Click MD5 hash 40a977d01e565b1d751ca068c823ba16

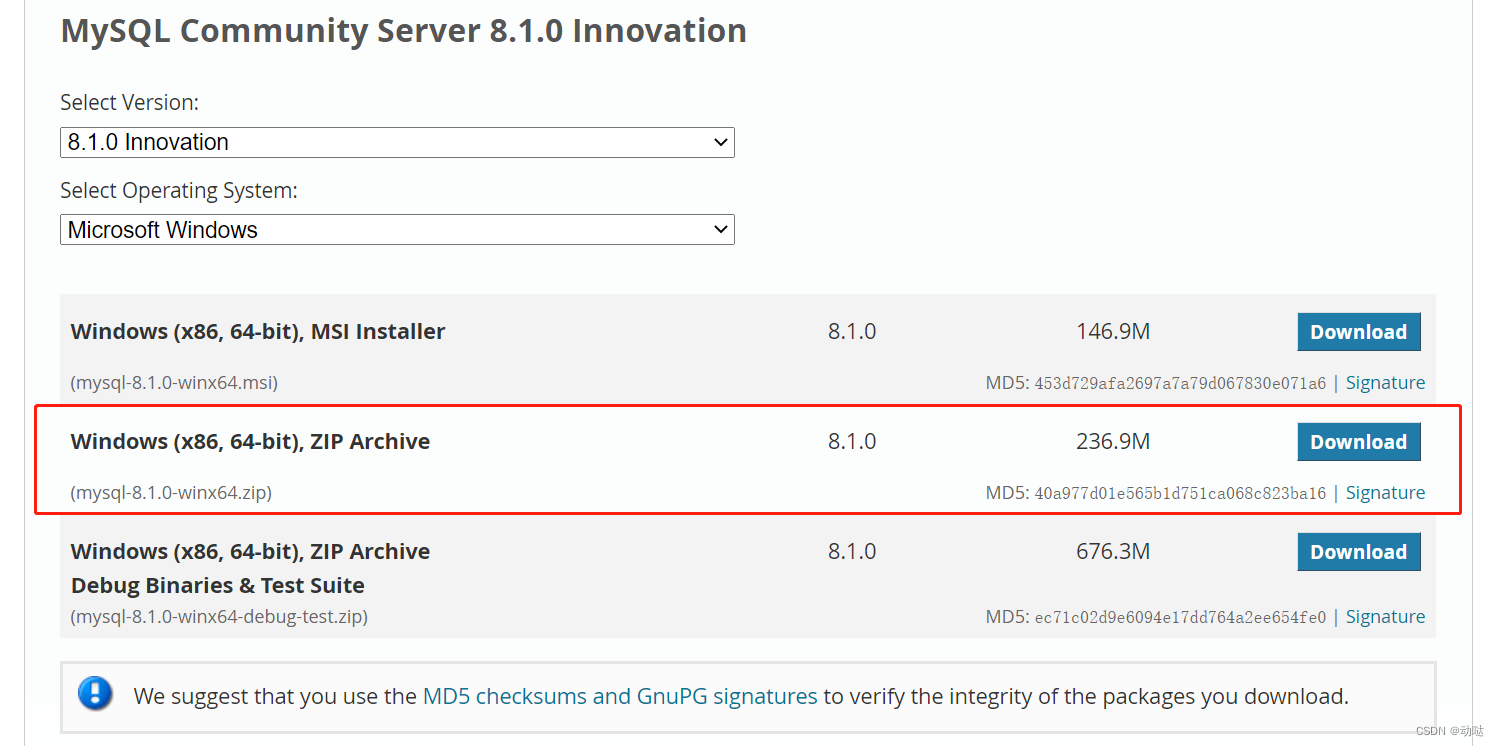[x=1180, y=493]
